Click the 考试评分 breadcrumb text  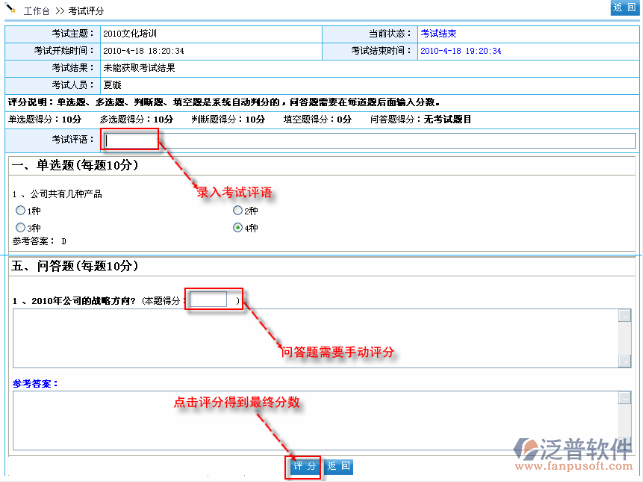86,11
